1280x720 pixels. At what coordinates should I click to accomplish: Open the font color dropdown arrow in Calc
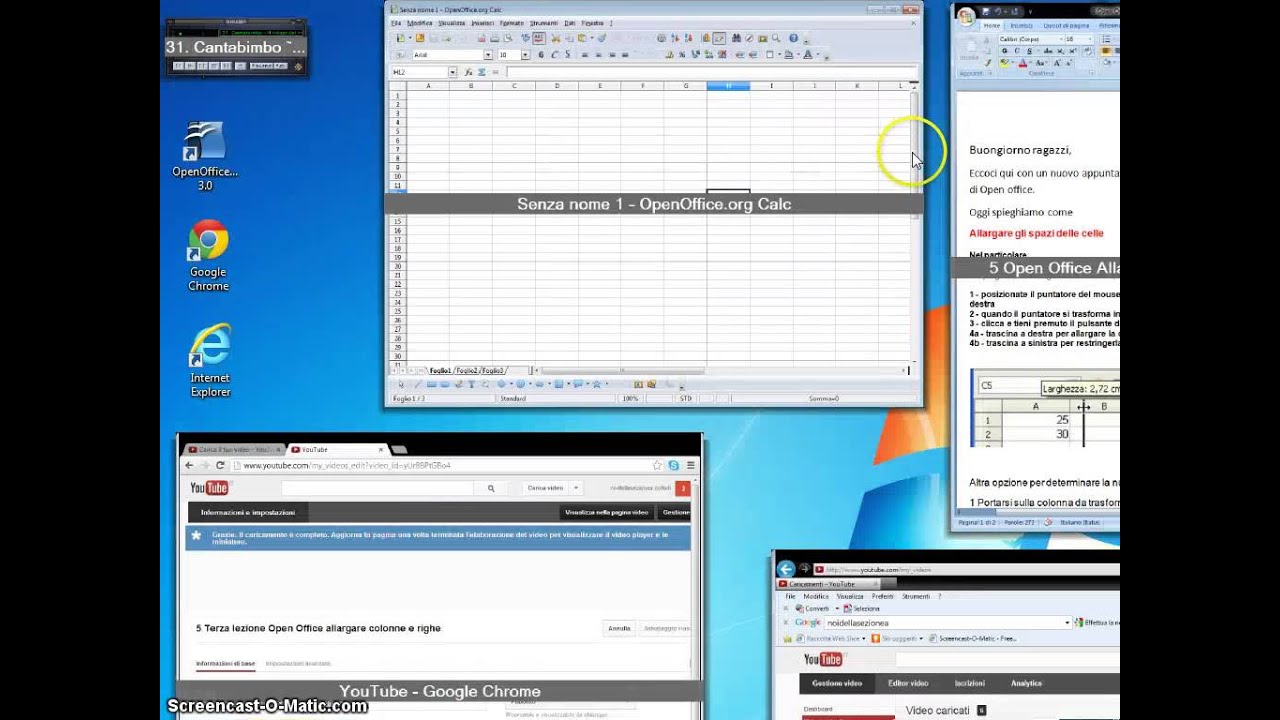tap(818, 54)
